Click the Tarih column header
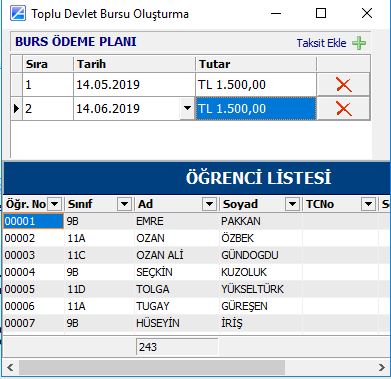Image resolution: width=391 pixels, height=379 pixels. pos(134,64)
